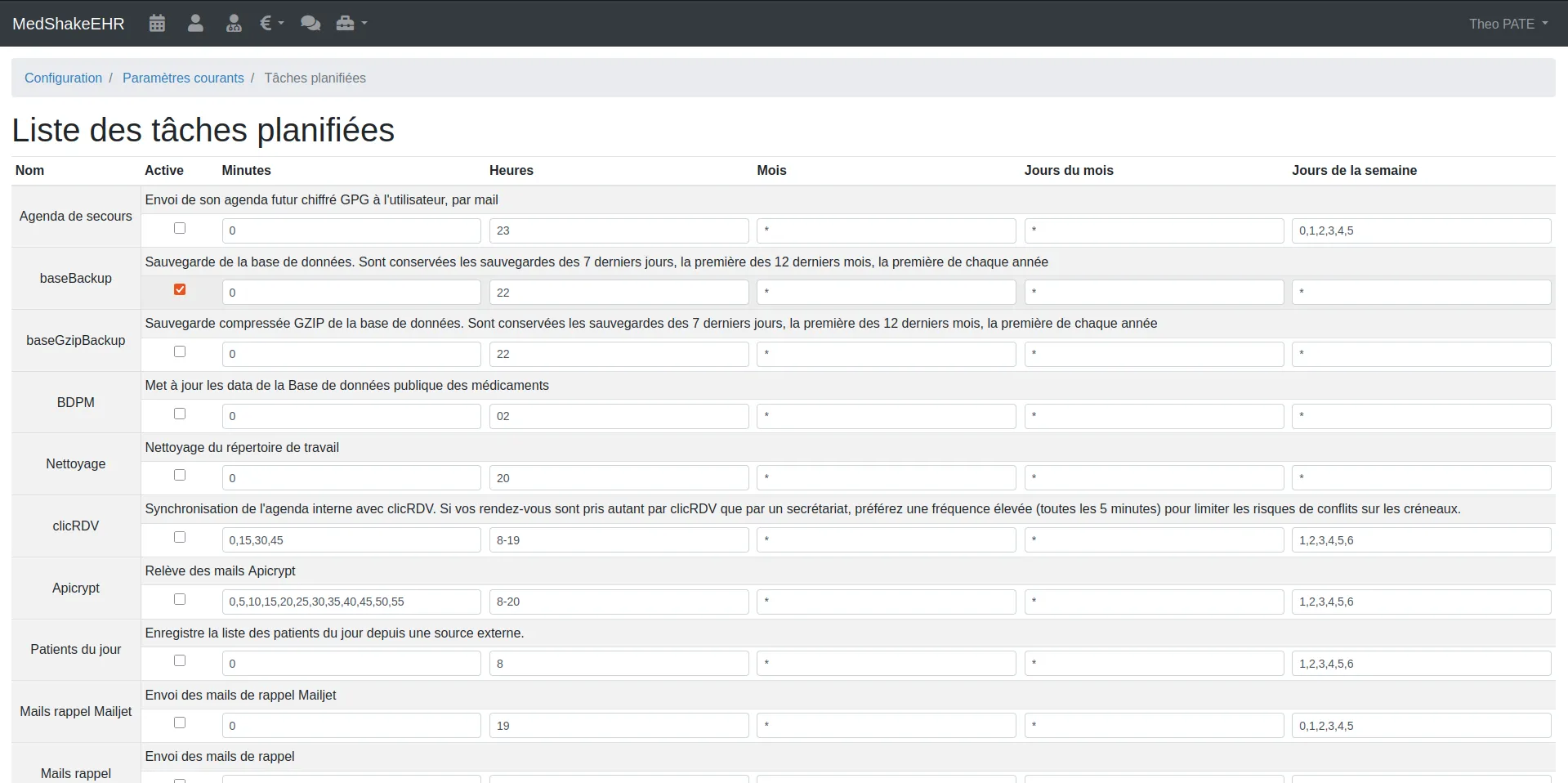Go to Configuration breadcrumb
Viewport: 1568px width, 783px height.
(x=63, y=78)
